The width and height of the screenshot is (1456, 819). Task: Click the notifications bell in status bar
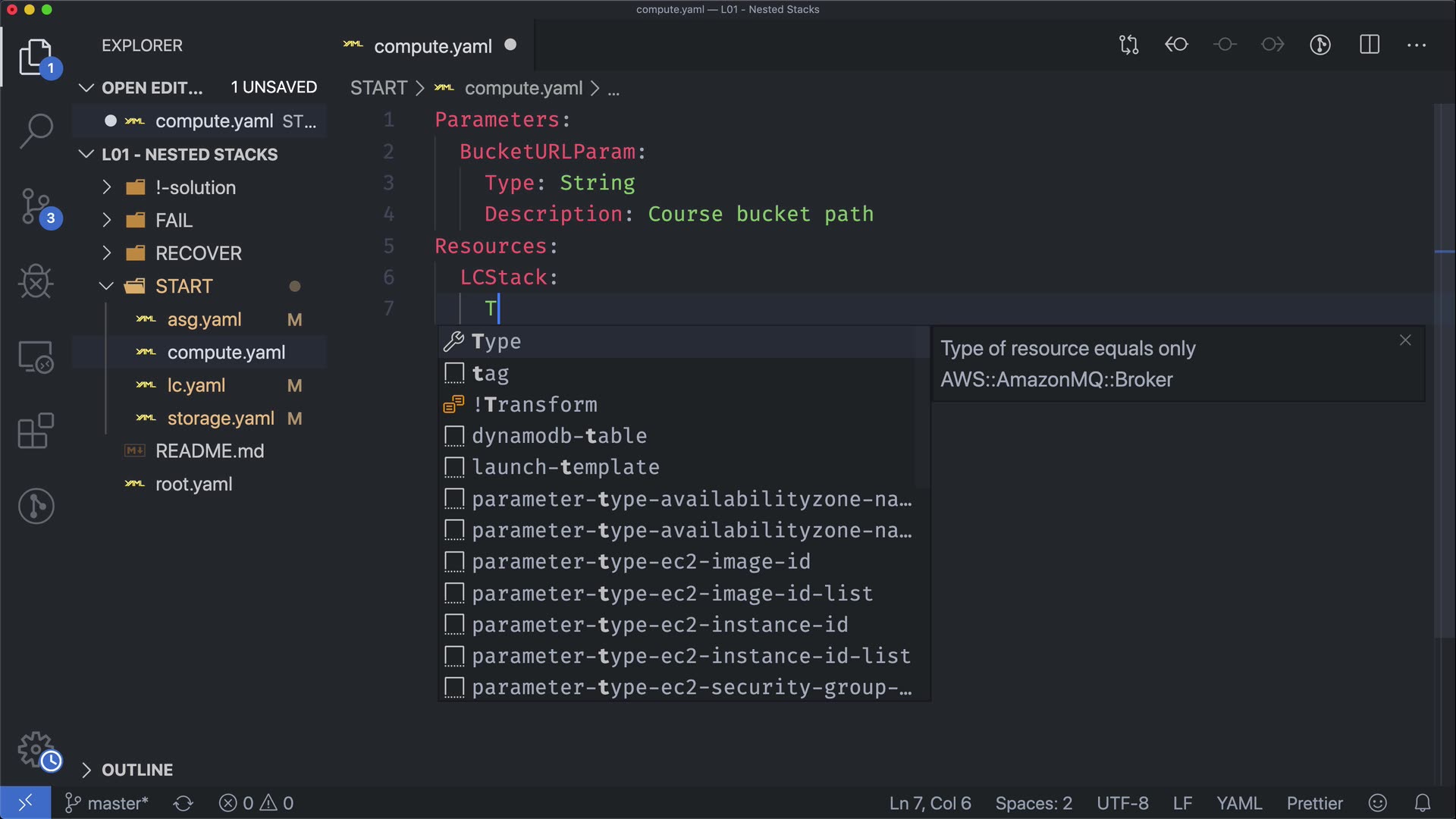click(1423, 803)
